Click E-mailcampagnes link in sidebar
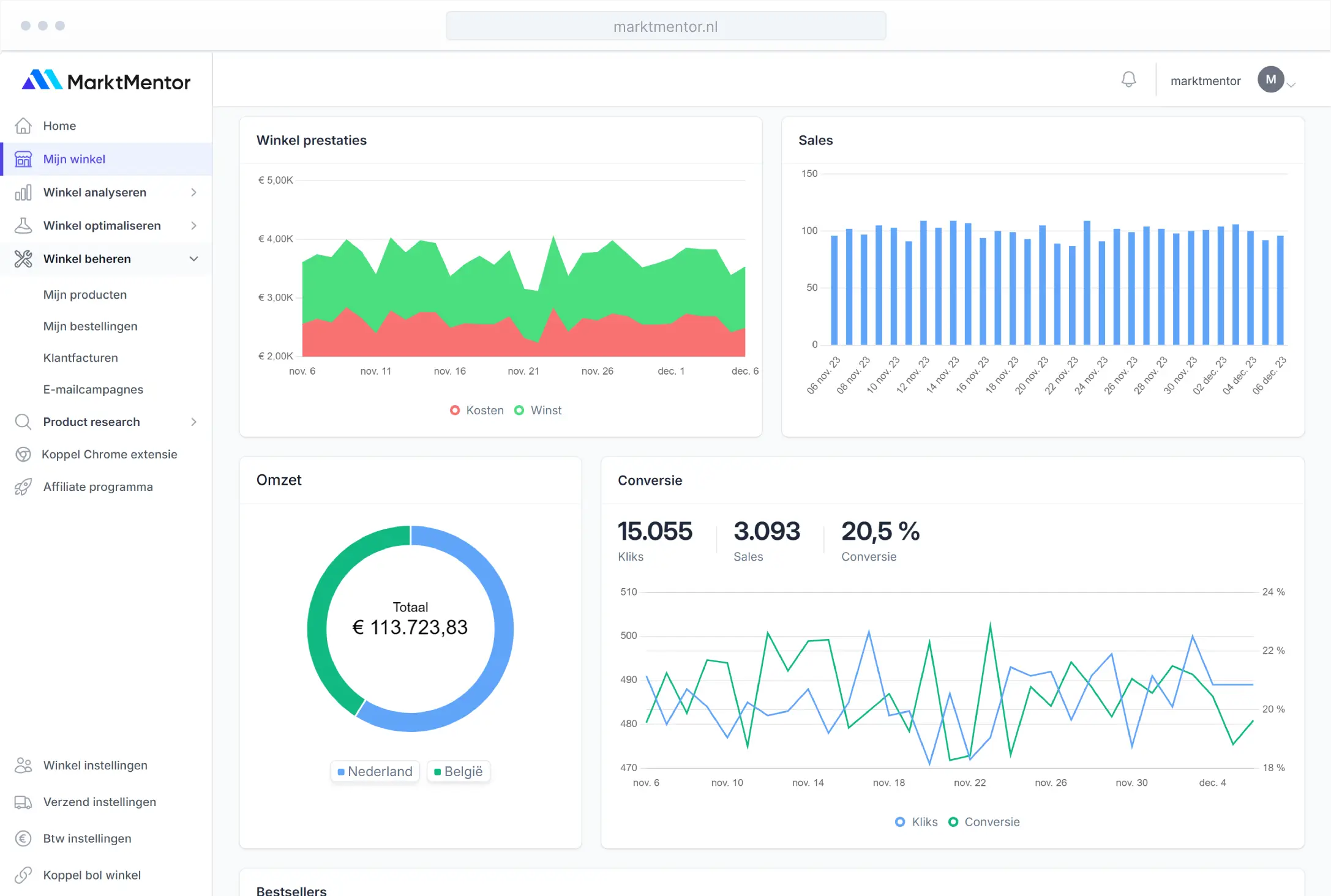This screenshot has height=896, width=1331. (x=92, y=389)
